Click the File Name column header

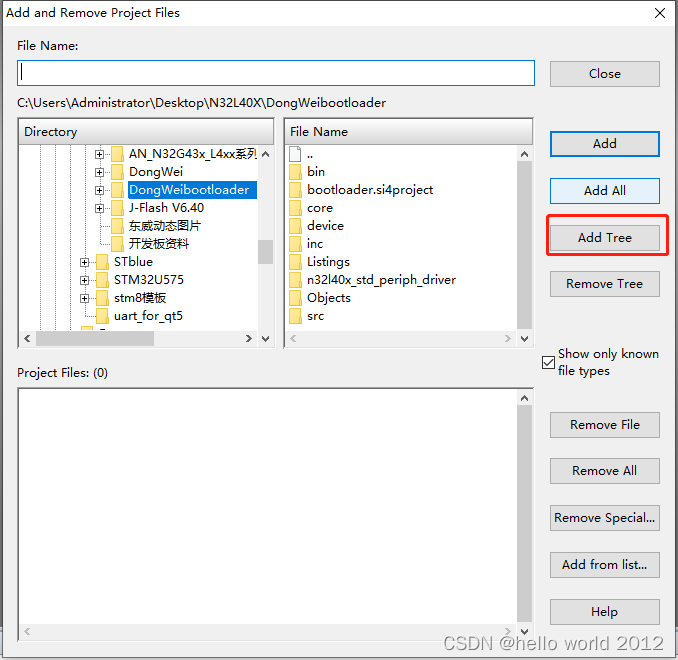point(409,131)
